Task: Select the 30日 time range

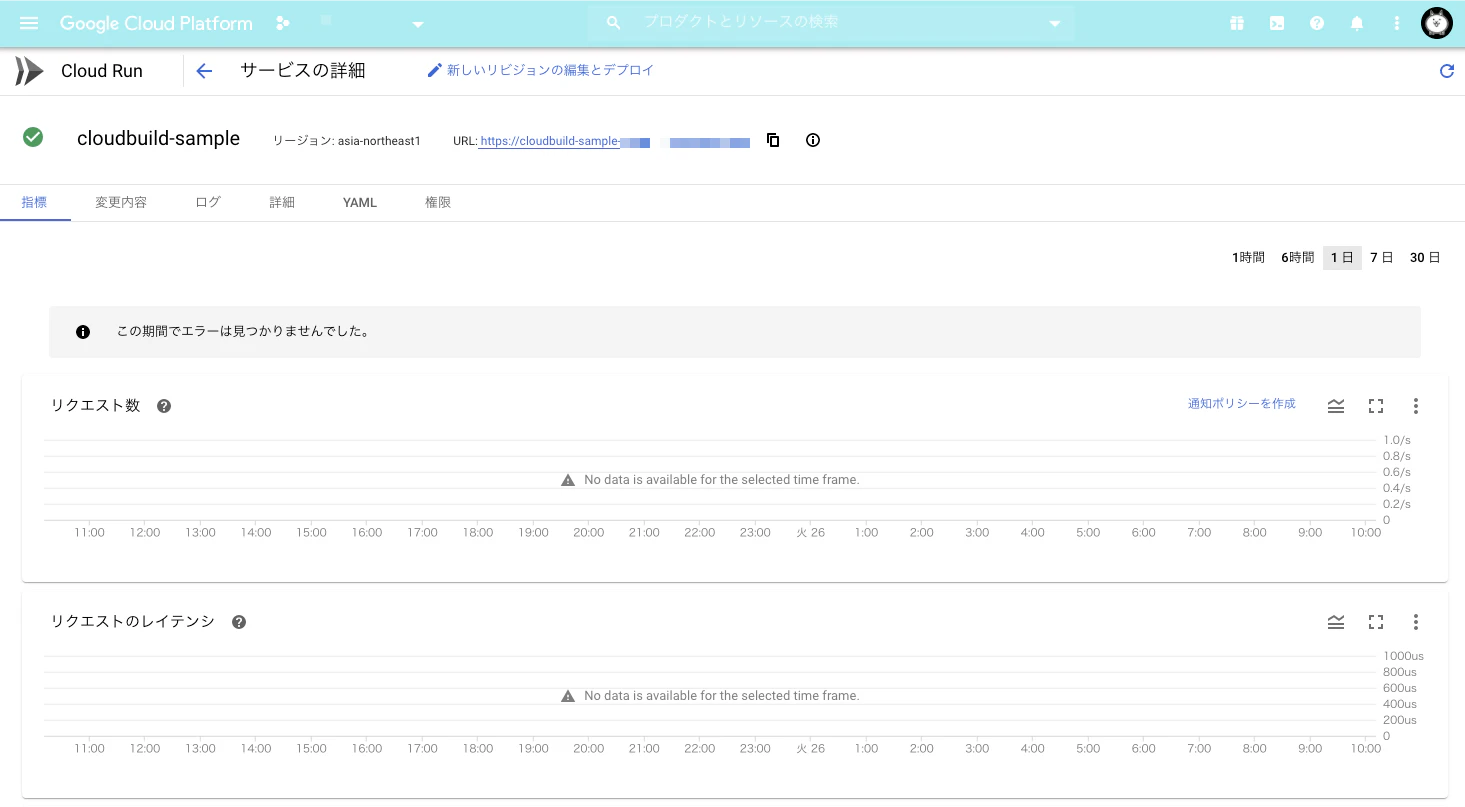Action: (1425, 258)
